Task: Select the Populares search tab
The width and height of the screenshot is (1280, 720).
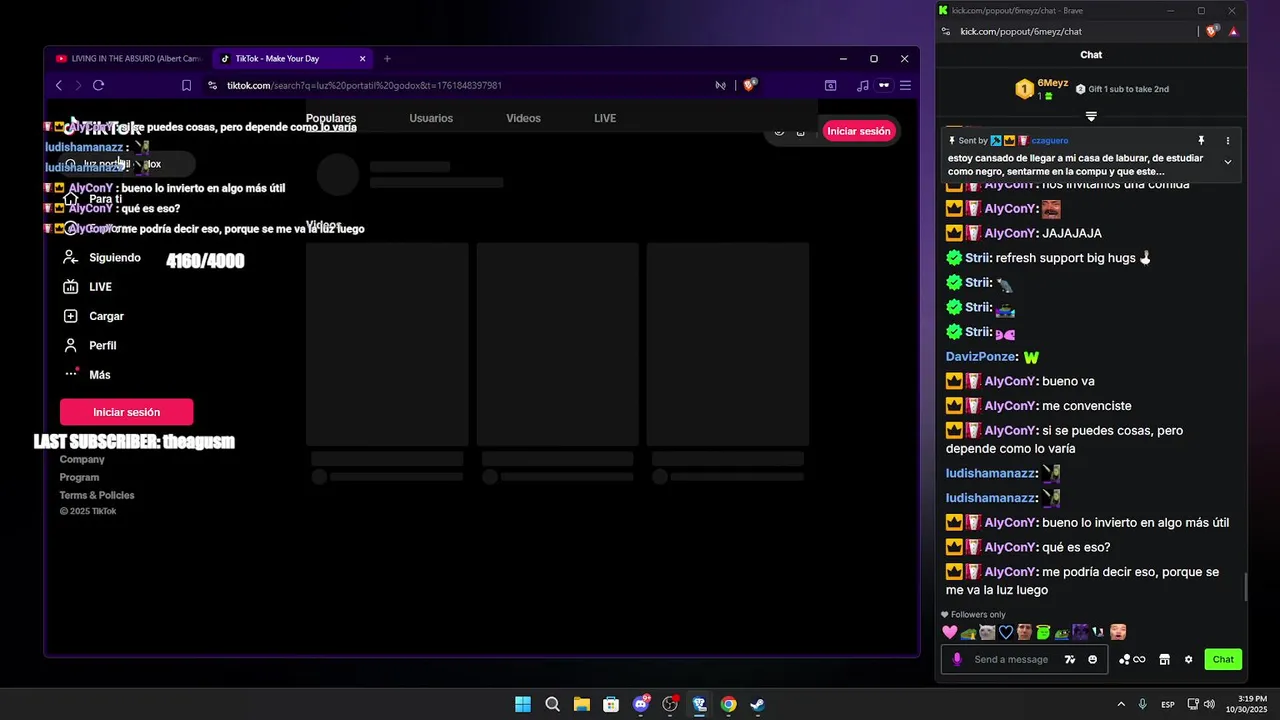Action: tap(331, 118)
